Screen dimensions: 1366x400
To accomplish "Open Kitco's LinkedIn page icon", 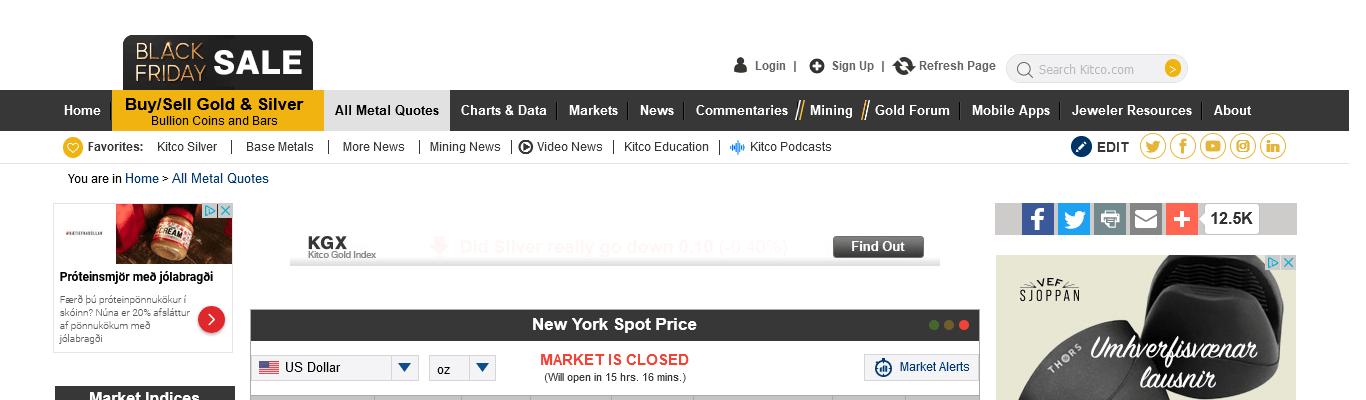I will (1273, 147).
